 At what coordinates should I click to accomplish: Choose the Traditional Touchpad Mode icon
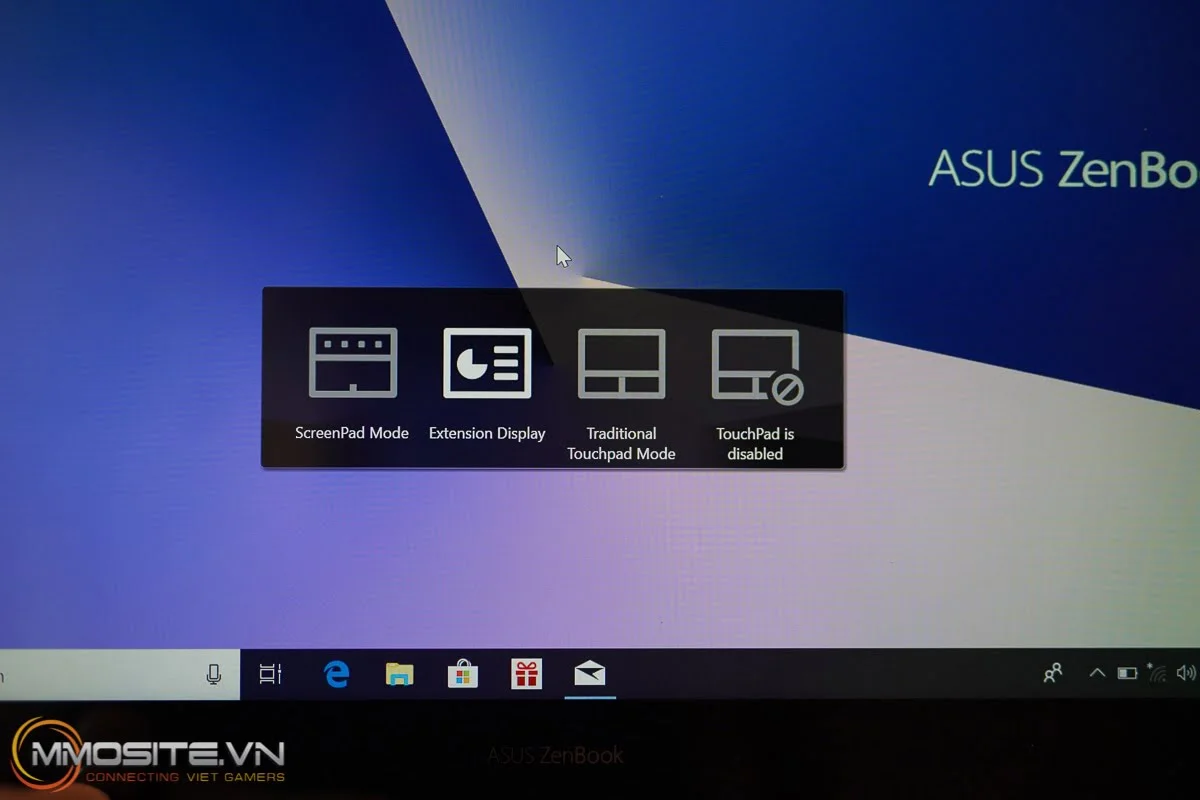tap(621, 363)
